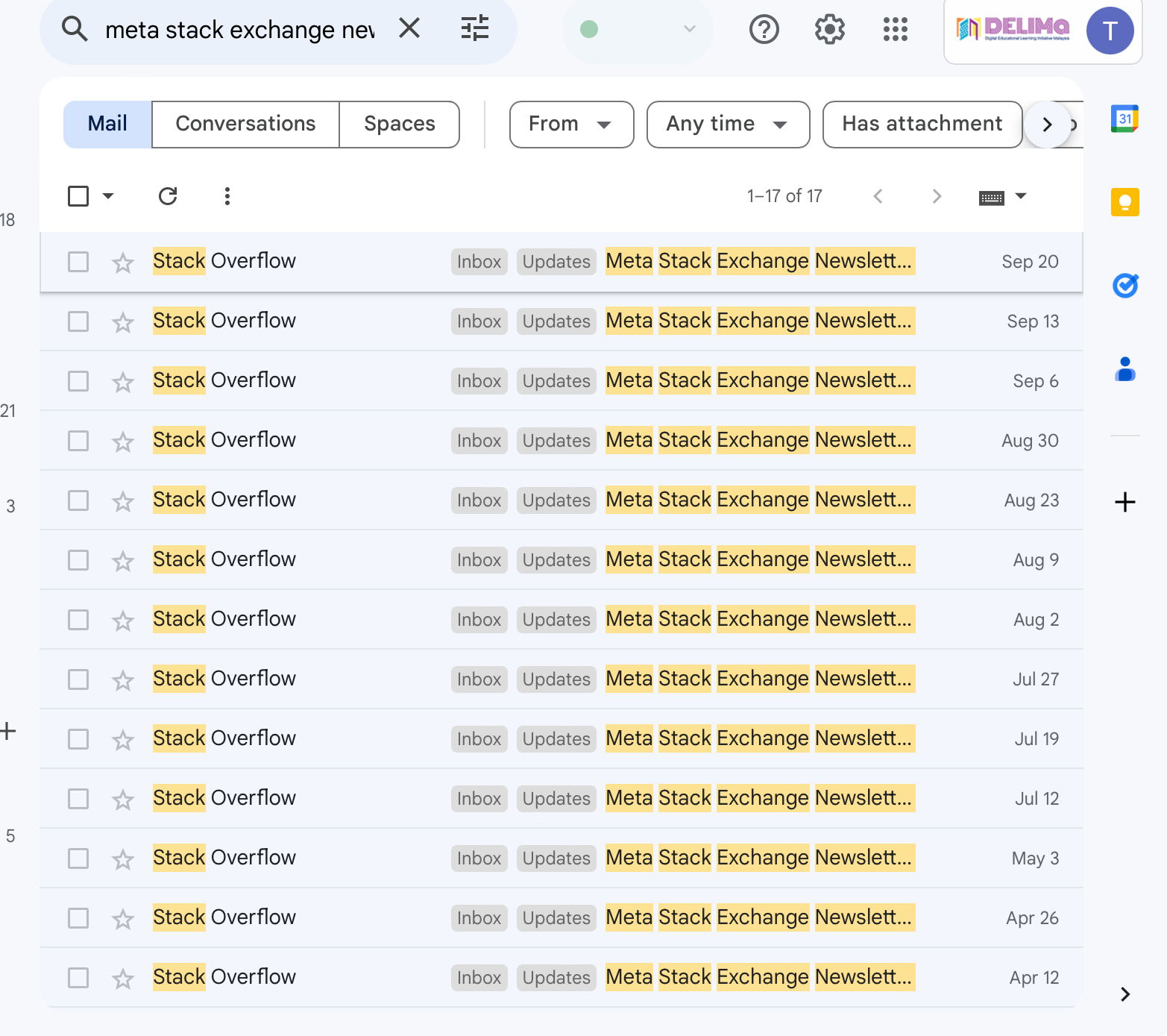Star the Aug 2 email
Image resolution: width=1167 pixels, height=1036 pixels.
123,620
